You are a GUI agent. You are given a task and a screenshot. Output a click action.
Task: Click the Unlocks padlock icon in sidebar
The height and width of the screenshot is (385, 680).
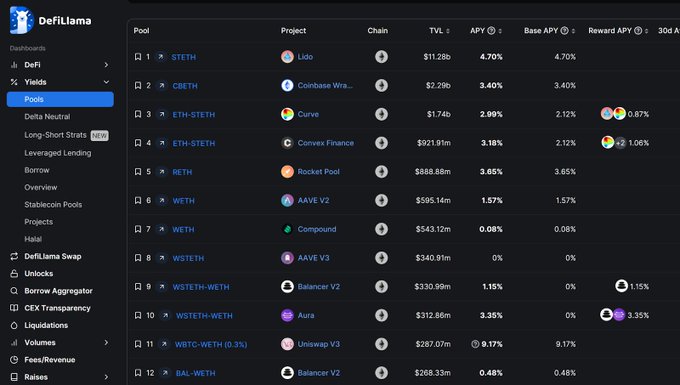[x=14, y=274]
